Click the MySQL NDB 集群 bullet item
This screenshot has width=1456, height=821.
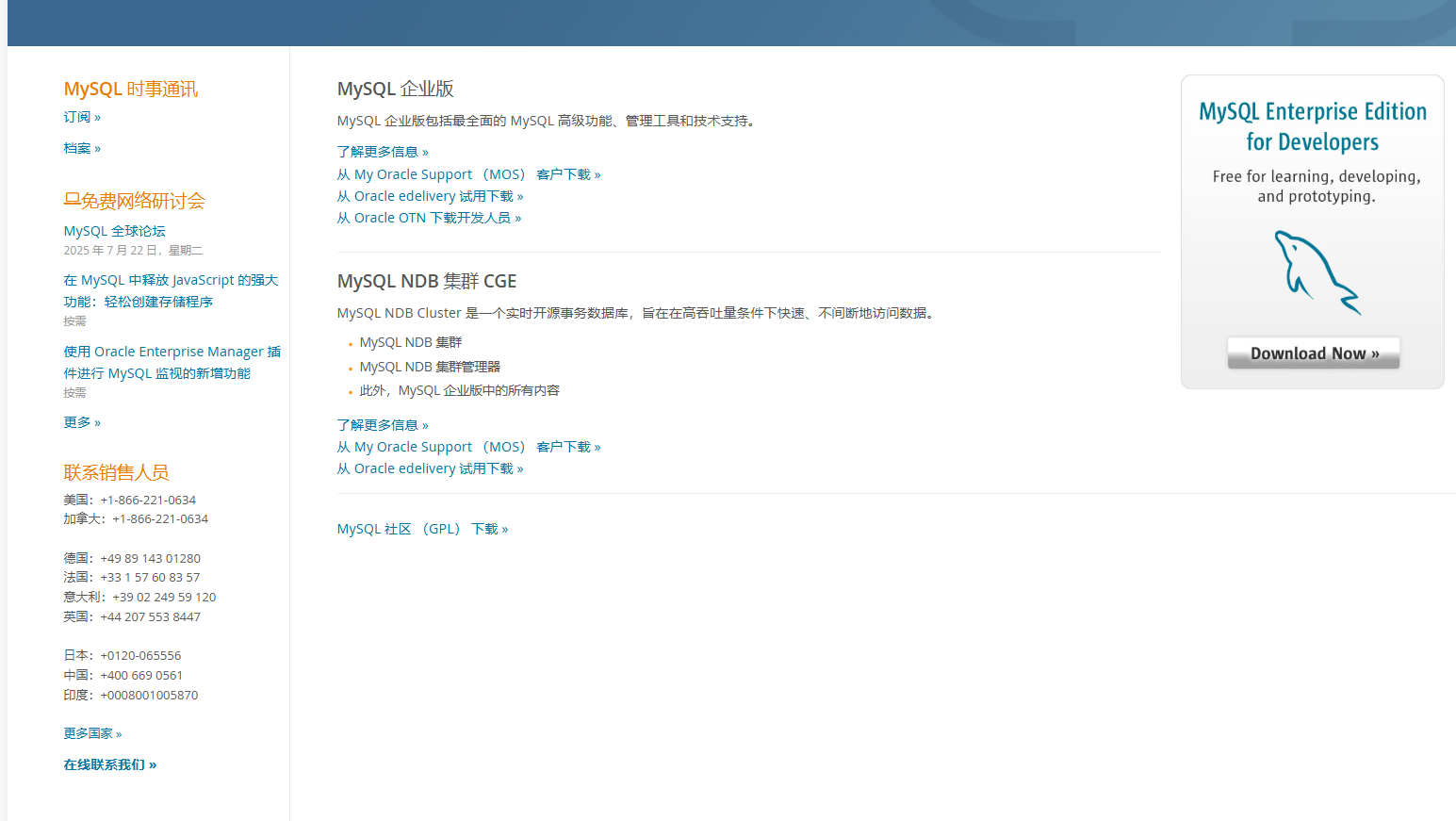tap(411, 342)
